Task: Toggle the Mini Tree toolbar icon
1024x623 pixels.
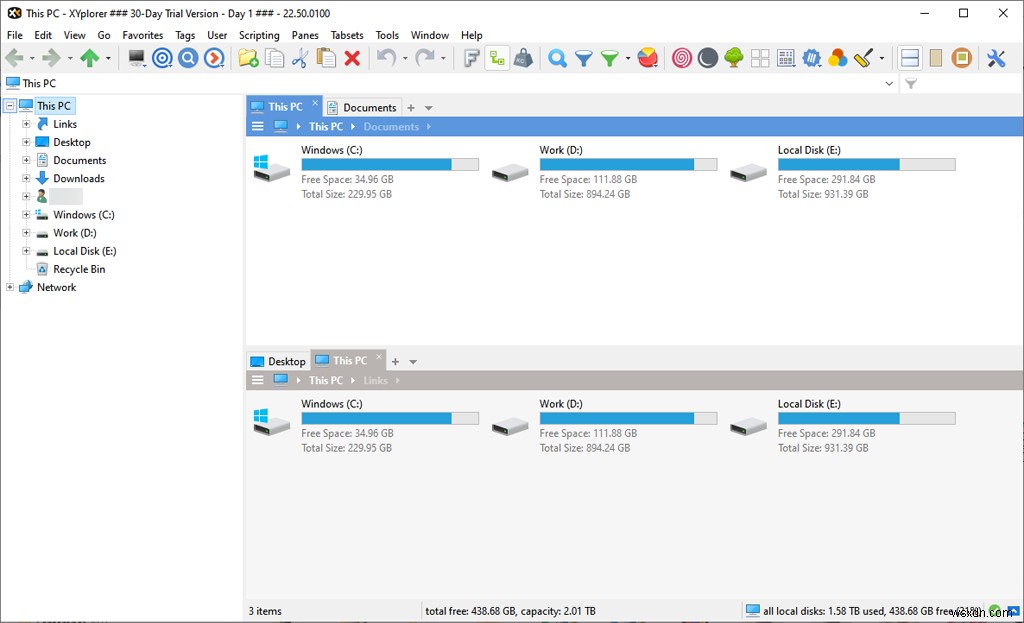Action: coord(495,58)
